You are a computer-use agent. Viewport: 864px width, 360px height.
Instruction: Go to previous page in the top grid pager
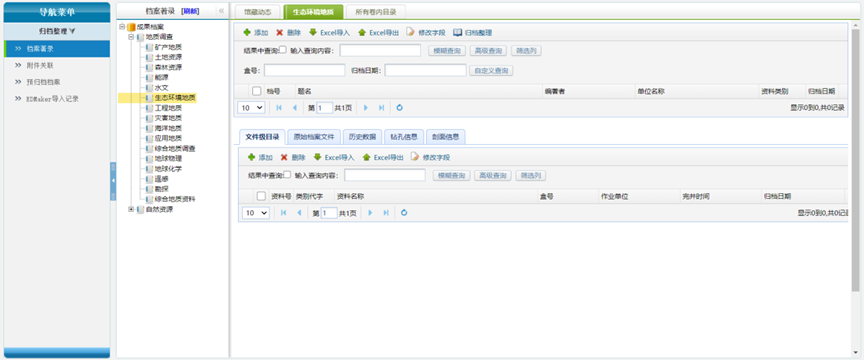295,108
